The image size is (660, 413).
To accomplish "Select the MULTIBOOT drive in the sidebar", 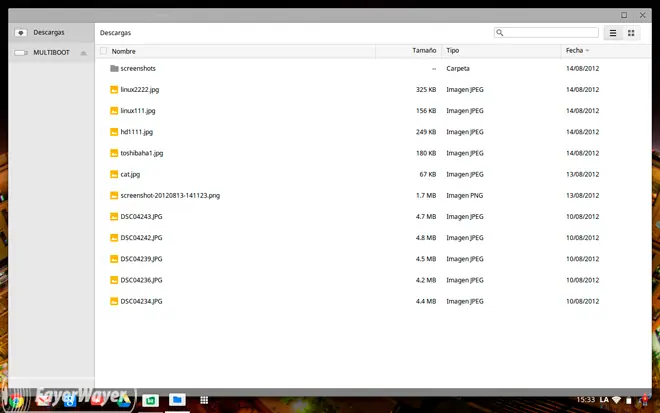I will pyautogui.click(x=51, y=53).
